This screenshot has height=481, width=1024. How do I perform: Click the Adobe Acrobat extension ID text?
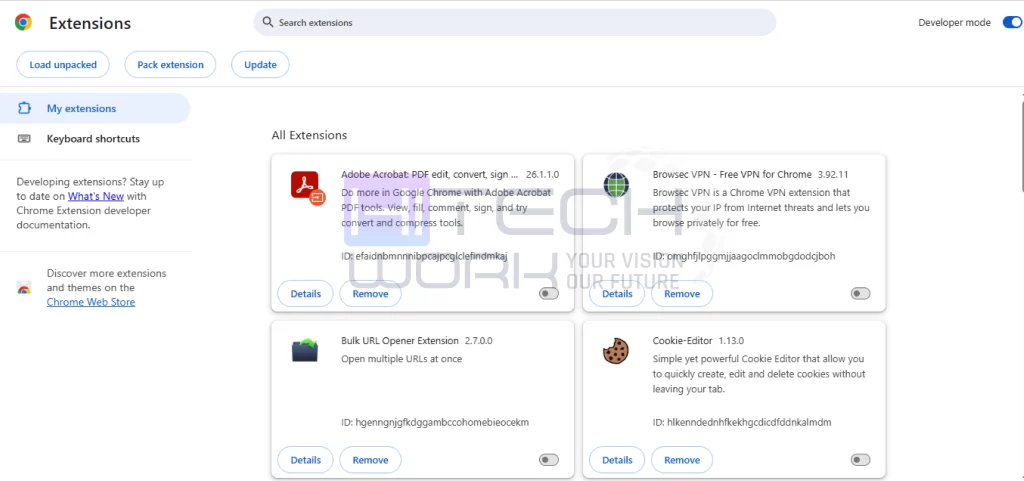pos(424,256)
